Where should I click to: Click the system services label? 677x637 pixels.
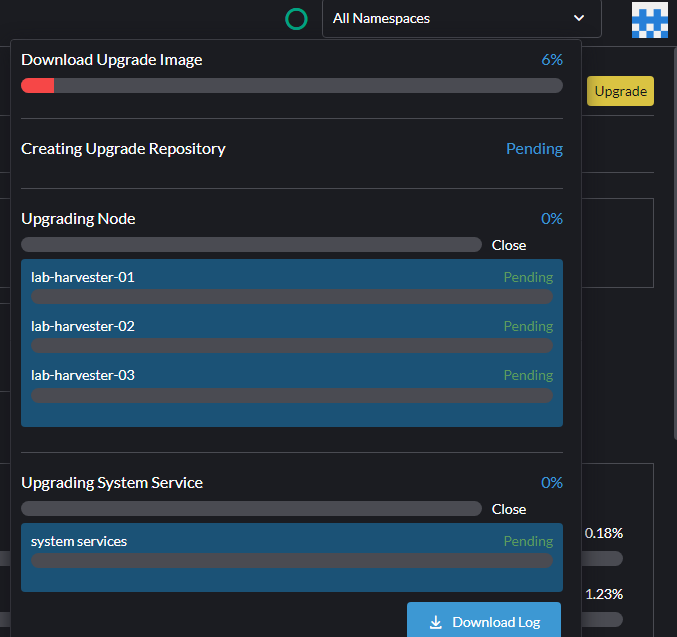tap(79, 541)
